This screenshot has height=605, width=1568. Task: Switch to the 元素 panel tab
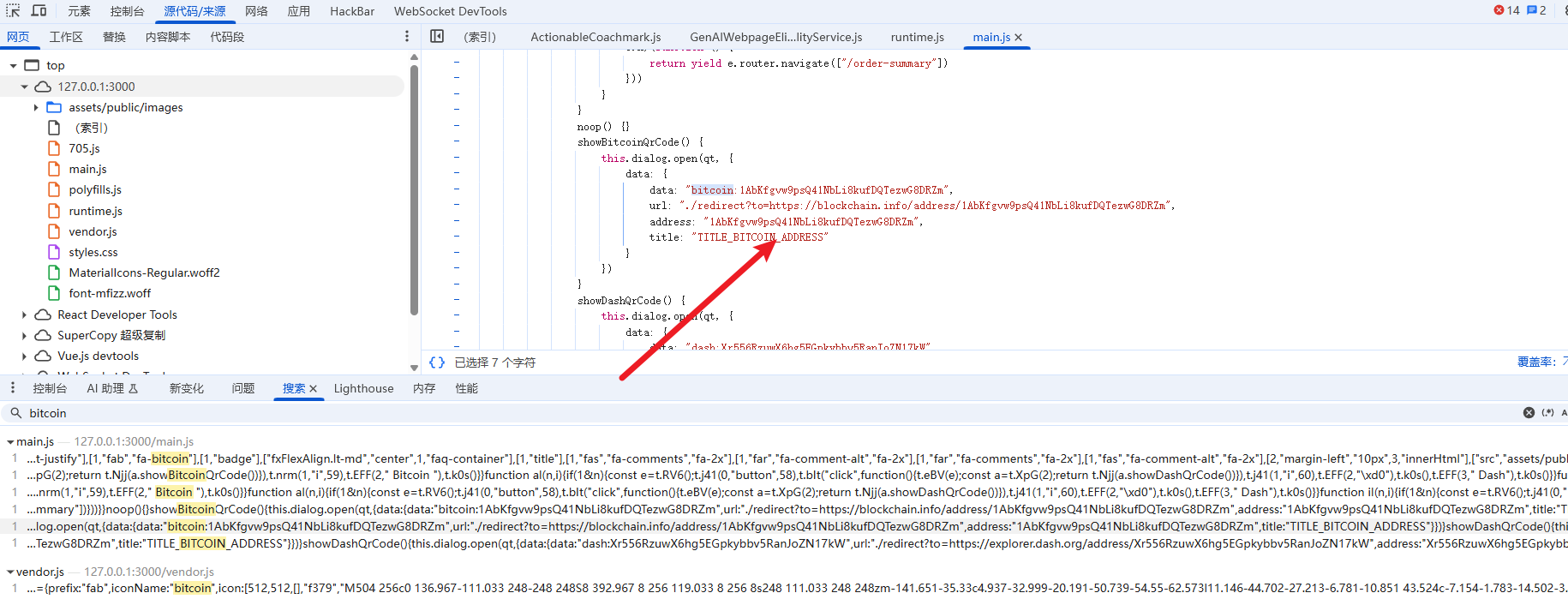[x=80, y=11]
